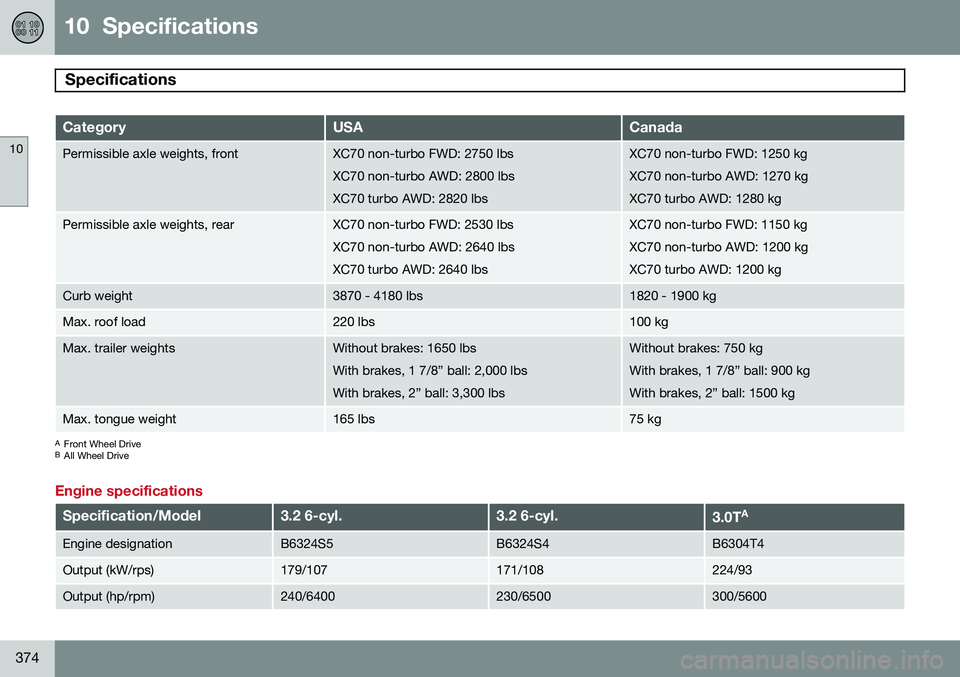
Task: Click the 'Specifications' section heading box
Action: (x=479, y=80)
